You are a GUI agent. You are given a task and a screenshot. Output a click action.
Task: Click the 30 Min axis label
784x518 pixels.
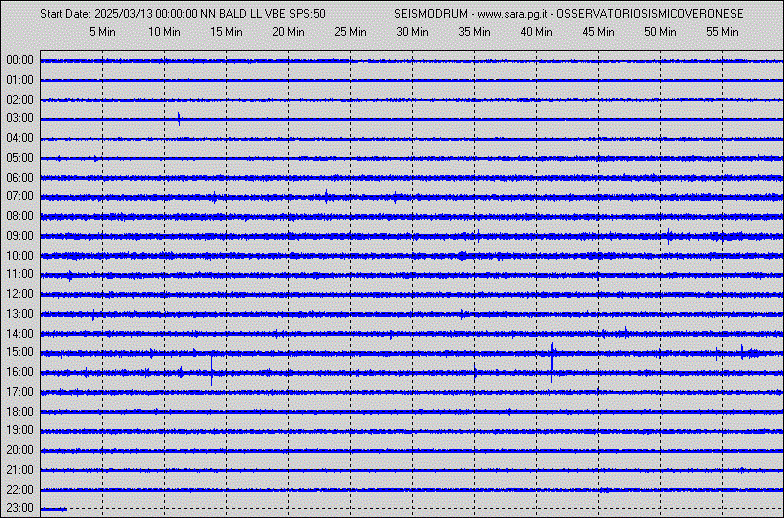tap(412, 32)
